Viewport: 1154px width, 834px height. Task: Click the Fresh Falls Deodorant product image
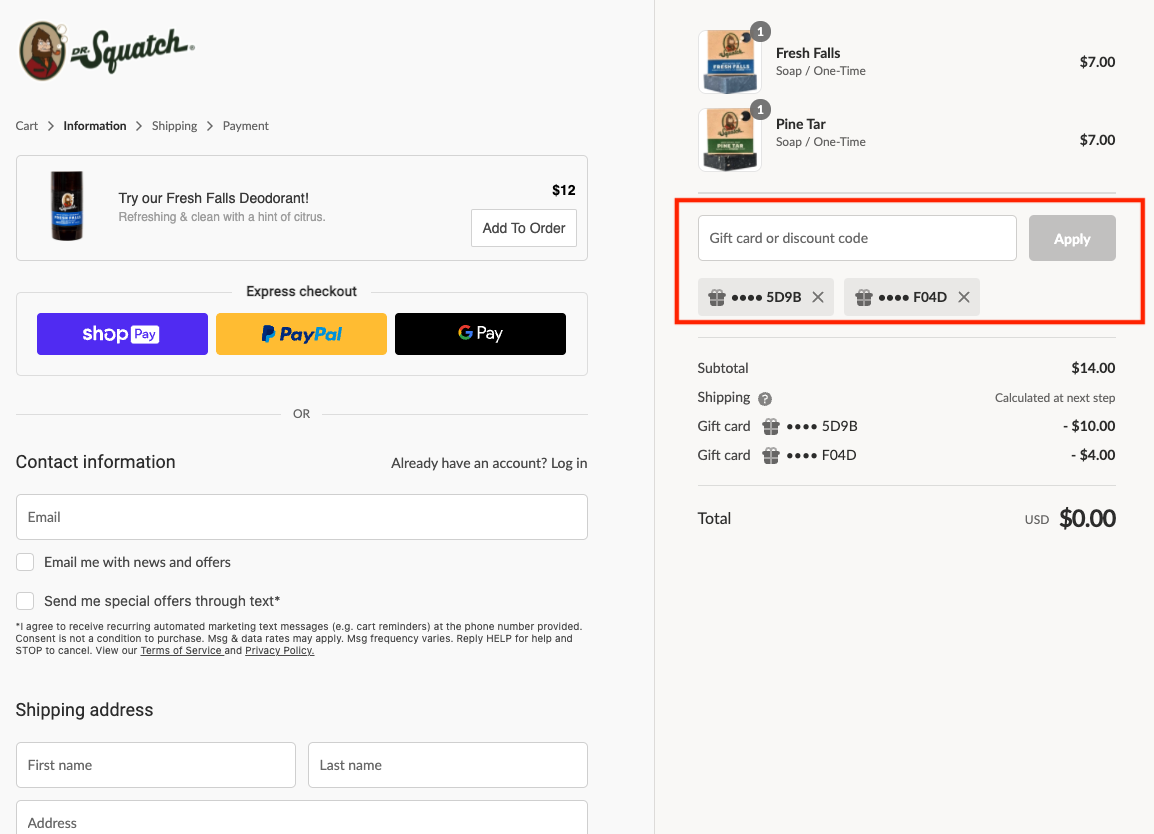point(67,206)
